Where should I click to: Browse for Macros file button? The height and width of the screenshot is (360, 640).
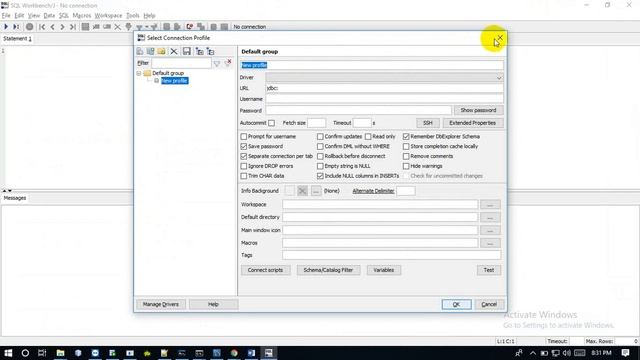point(490,243)
